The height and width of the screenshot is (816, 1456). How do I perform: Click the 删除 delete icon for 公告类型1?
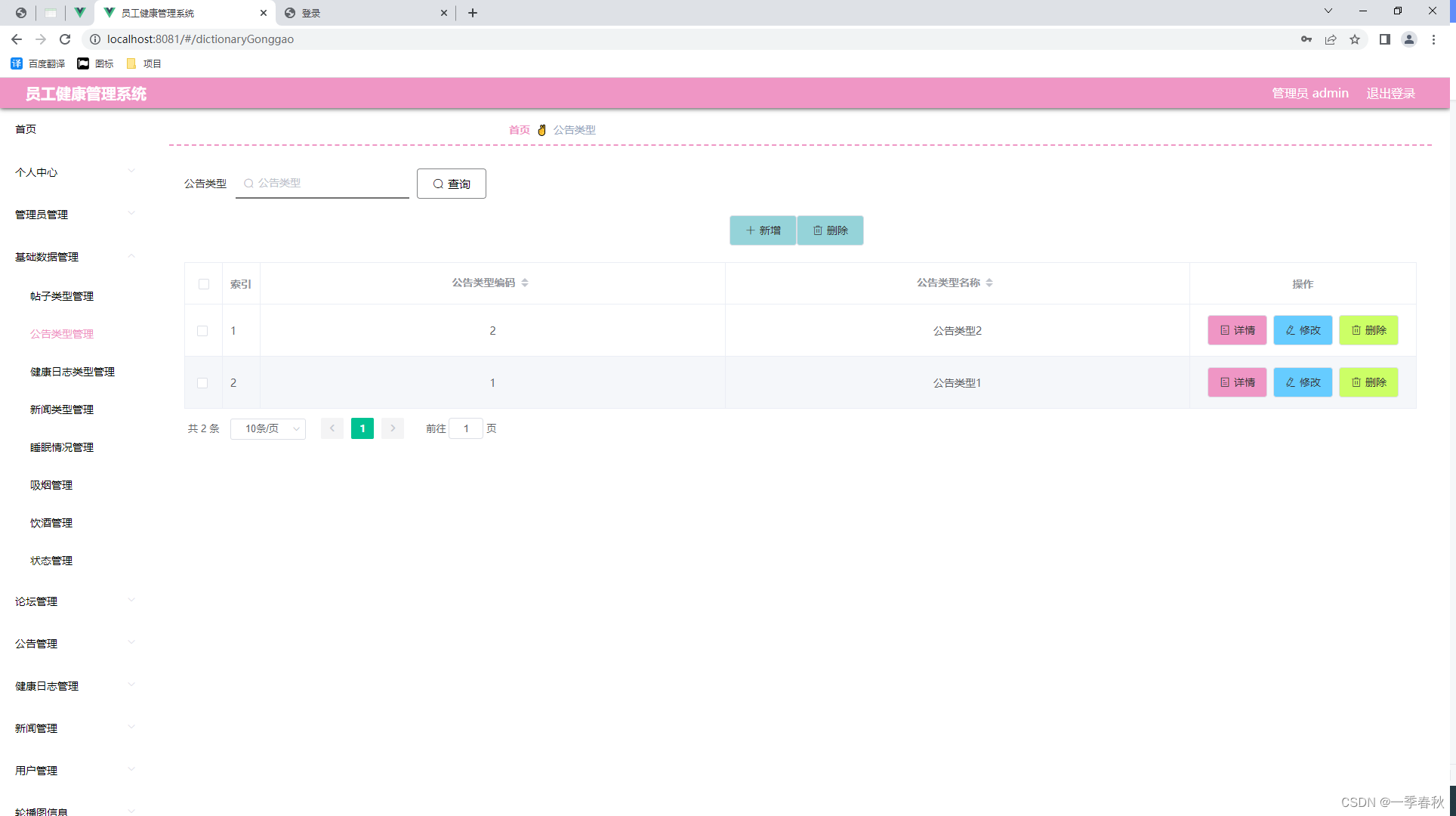click(x=1368, y=382)
